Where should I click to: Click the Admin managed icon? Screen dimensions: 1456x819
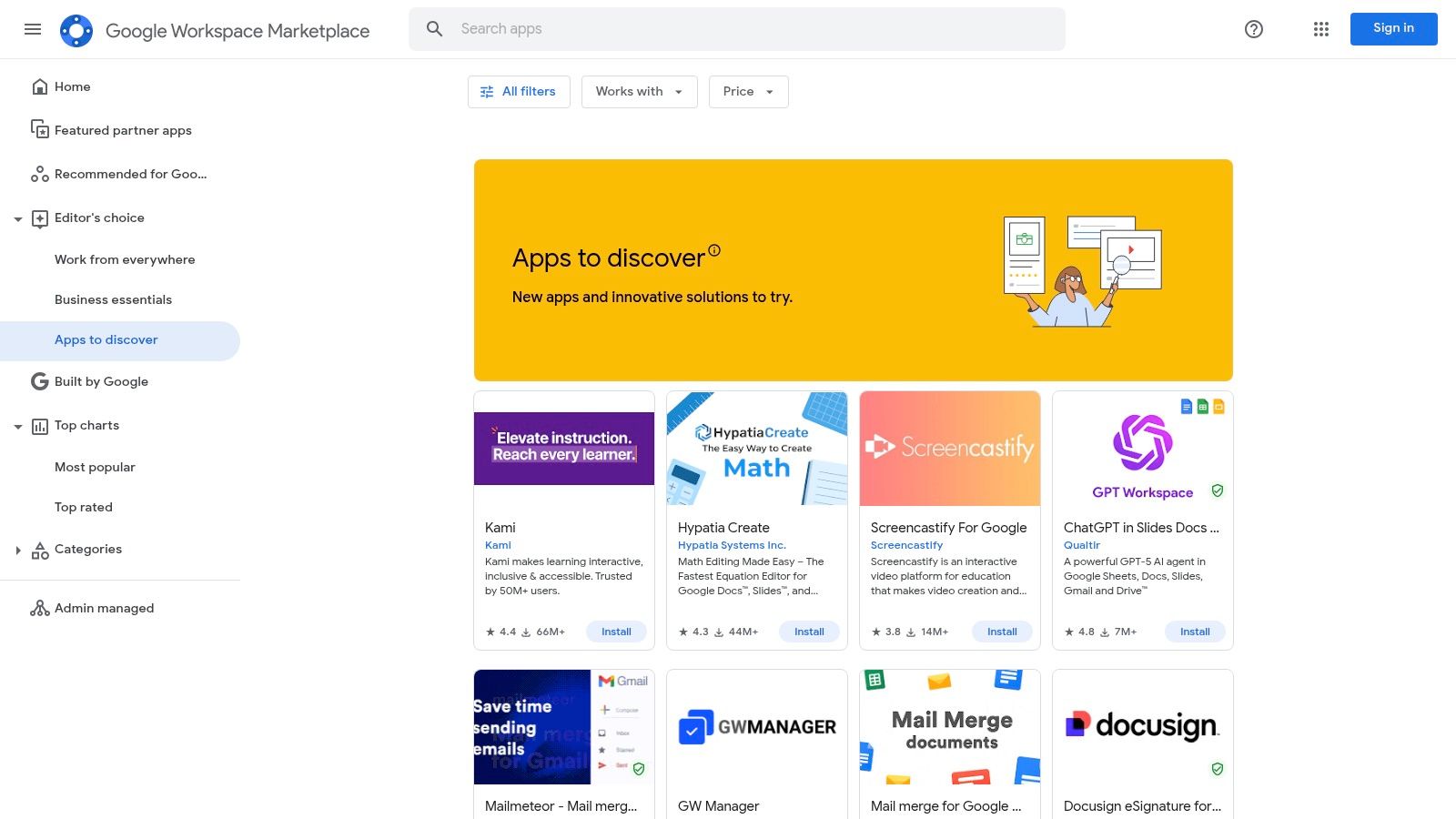pos(40,607)
